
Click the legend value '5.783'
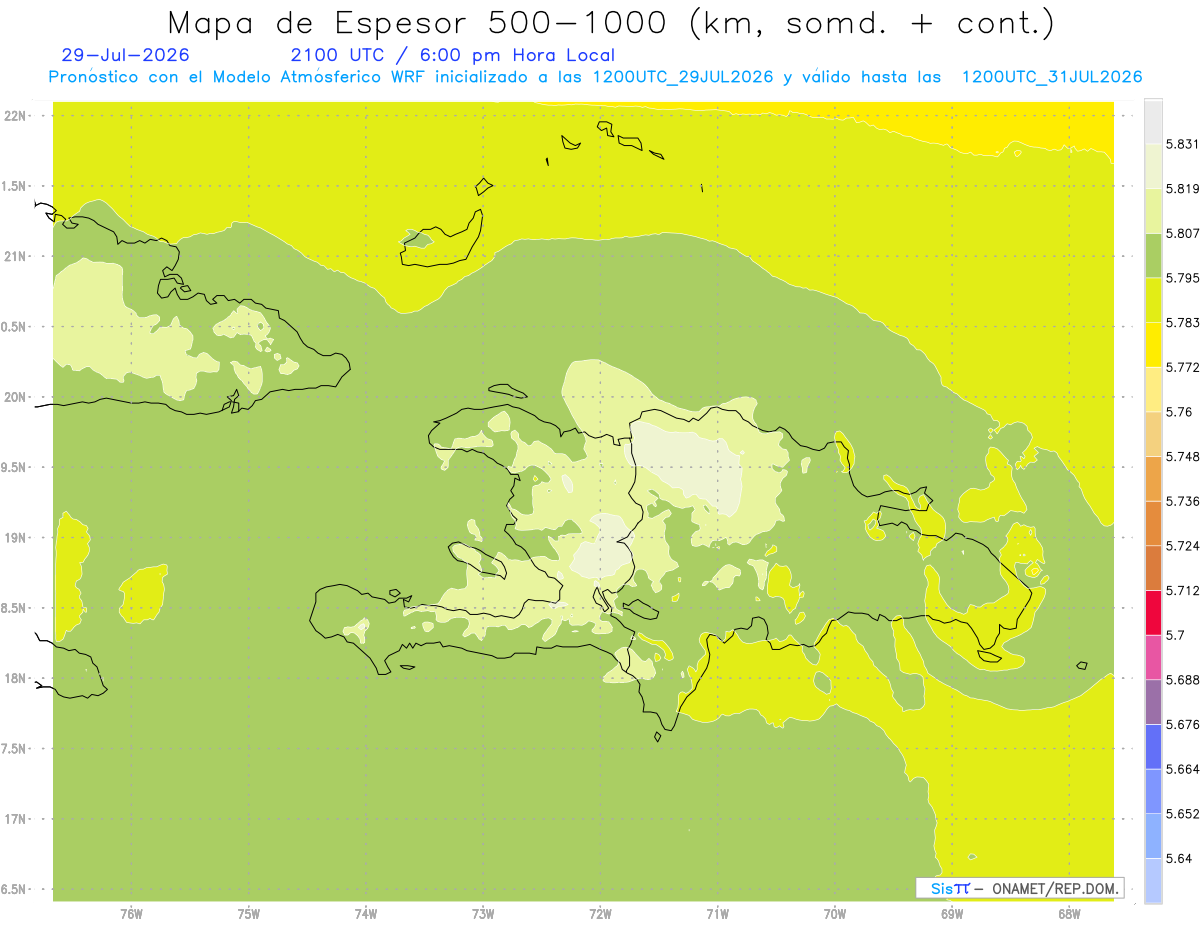point(1183,323)
